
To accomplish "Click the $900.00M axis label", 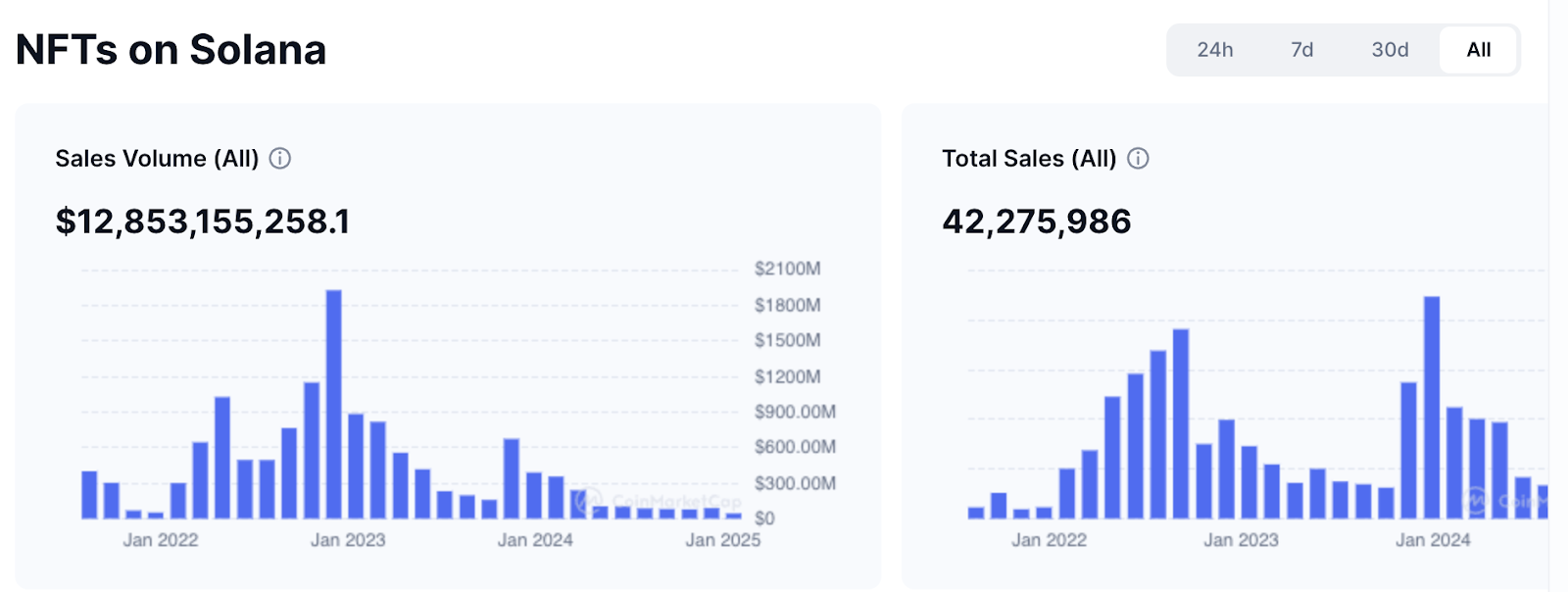I will coord(795,412).
